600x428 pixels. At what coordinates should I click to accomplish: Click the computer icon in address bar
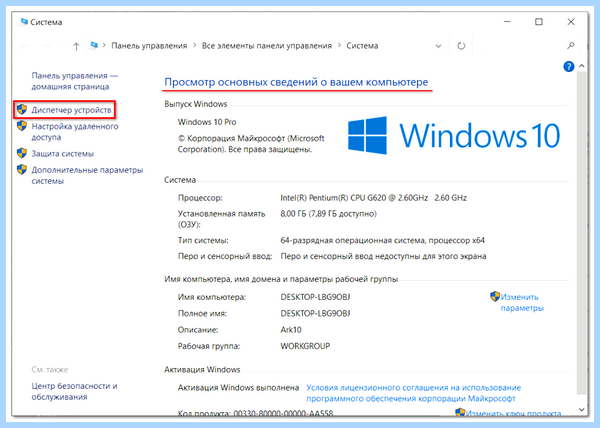pyautogui.click(x=94, y=45)
